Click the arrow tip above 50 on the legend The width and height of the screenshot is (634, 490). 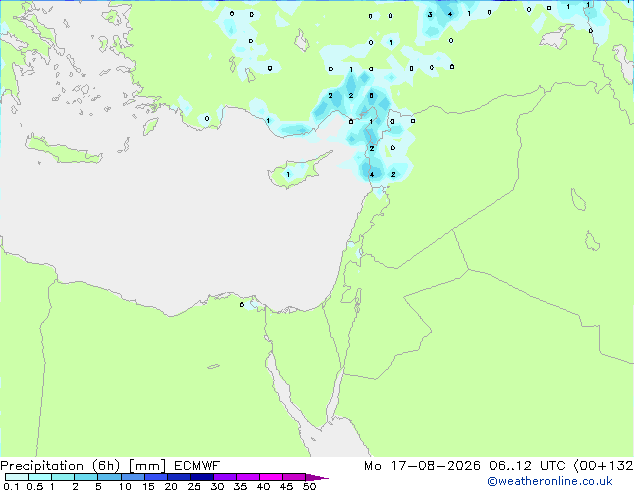[x=317, y=477]
